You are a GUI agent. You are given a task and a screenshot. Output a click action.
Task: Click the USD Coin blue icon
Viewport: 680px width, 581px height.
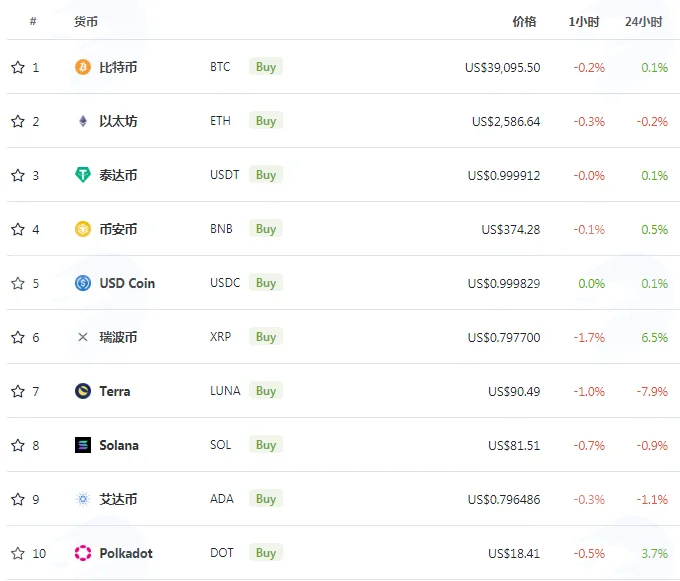[x=83, y=283]
